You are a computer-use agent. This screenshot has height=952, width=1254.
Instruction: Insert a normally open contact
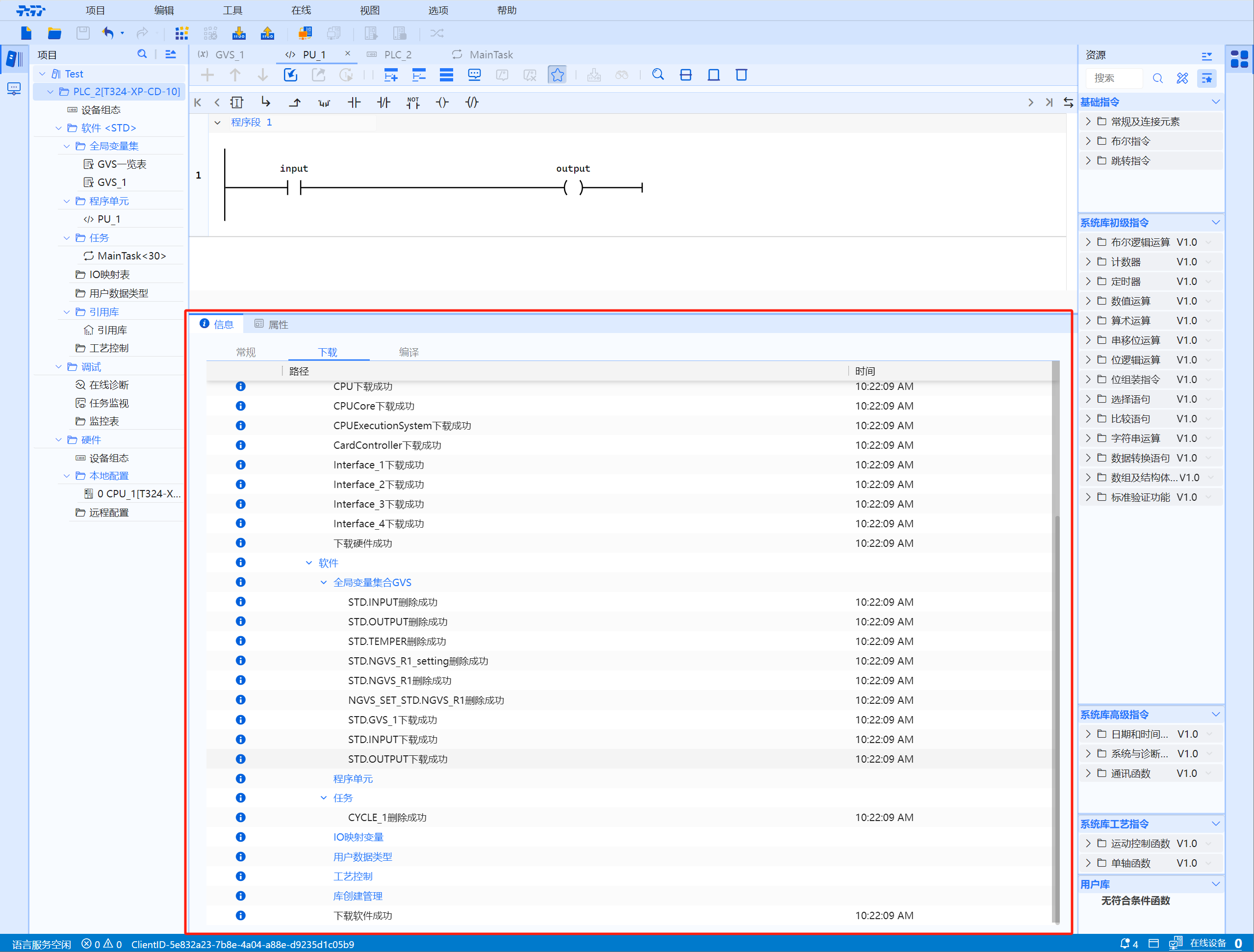[354, 103]
